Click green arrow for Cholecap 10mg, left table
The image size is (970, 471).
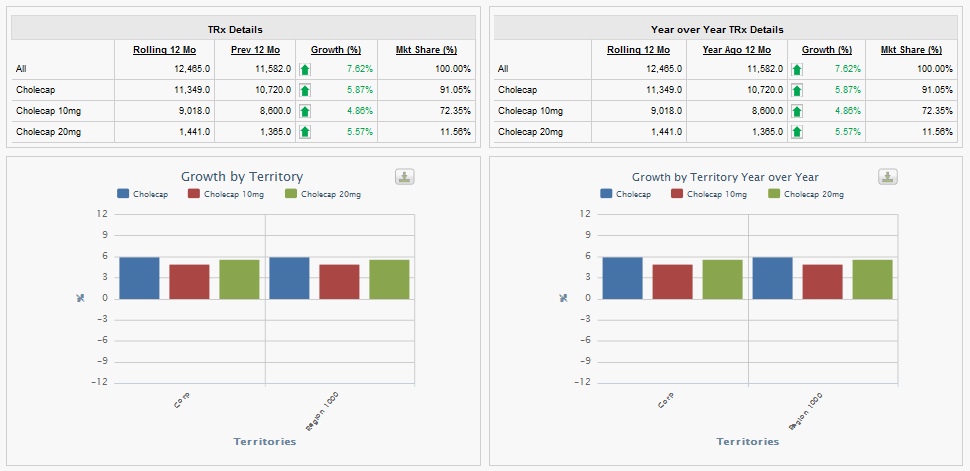click(x=305, y=111)
